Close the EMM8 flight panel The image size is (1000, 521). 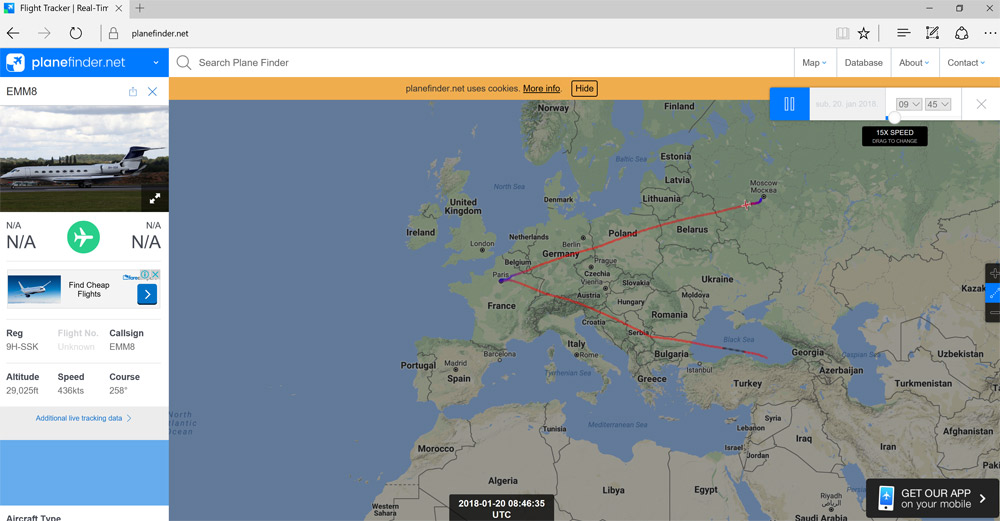(x=152, y=91)
